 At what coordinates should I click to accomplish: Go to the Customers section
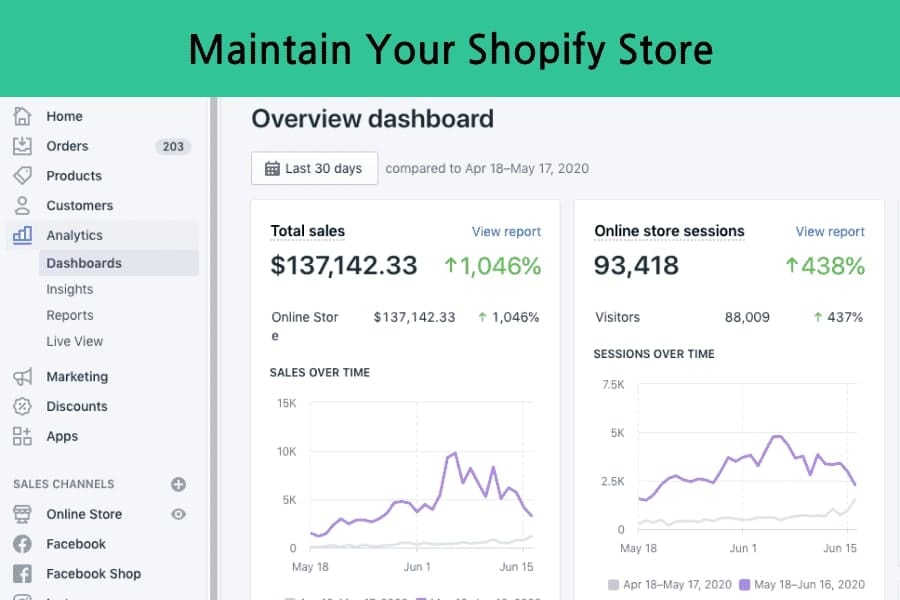click(x=80, y=206)
